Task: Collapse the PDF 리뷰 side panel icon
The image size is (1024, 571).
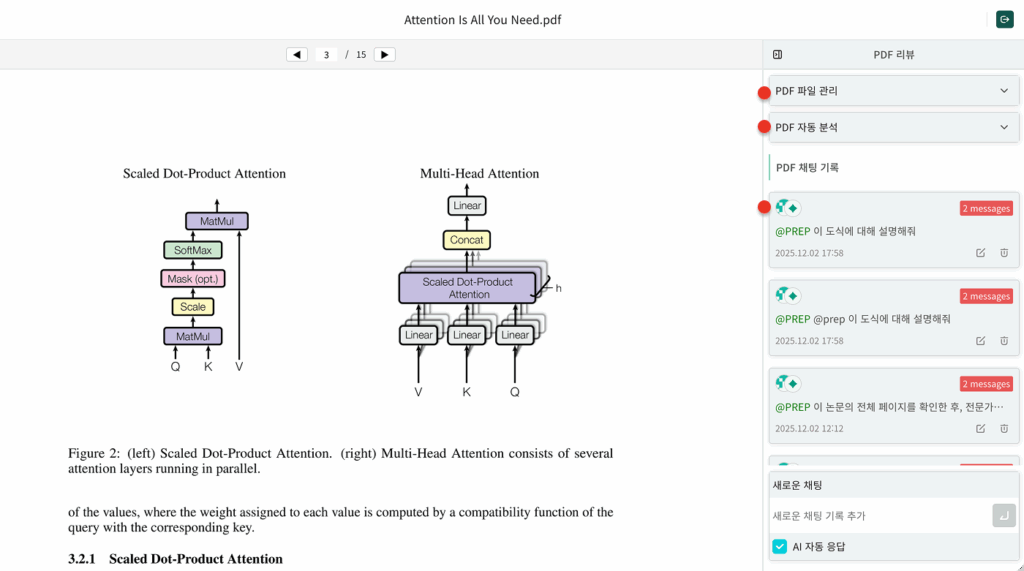Action: click(778, 55)
